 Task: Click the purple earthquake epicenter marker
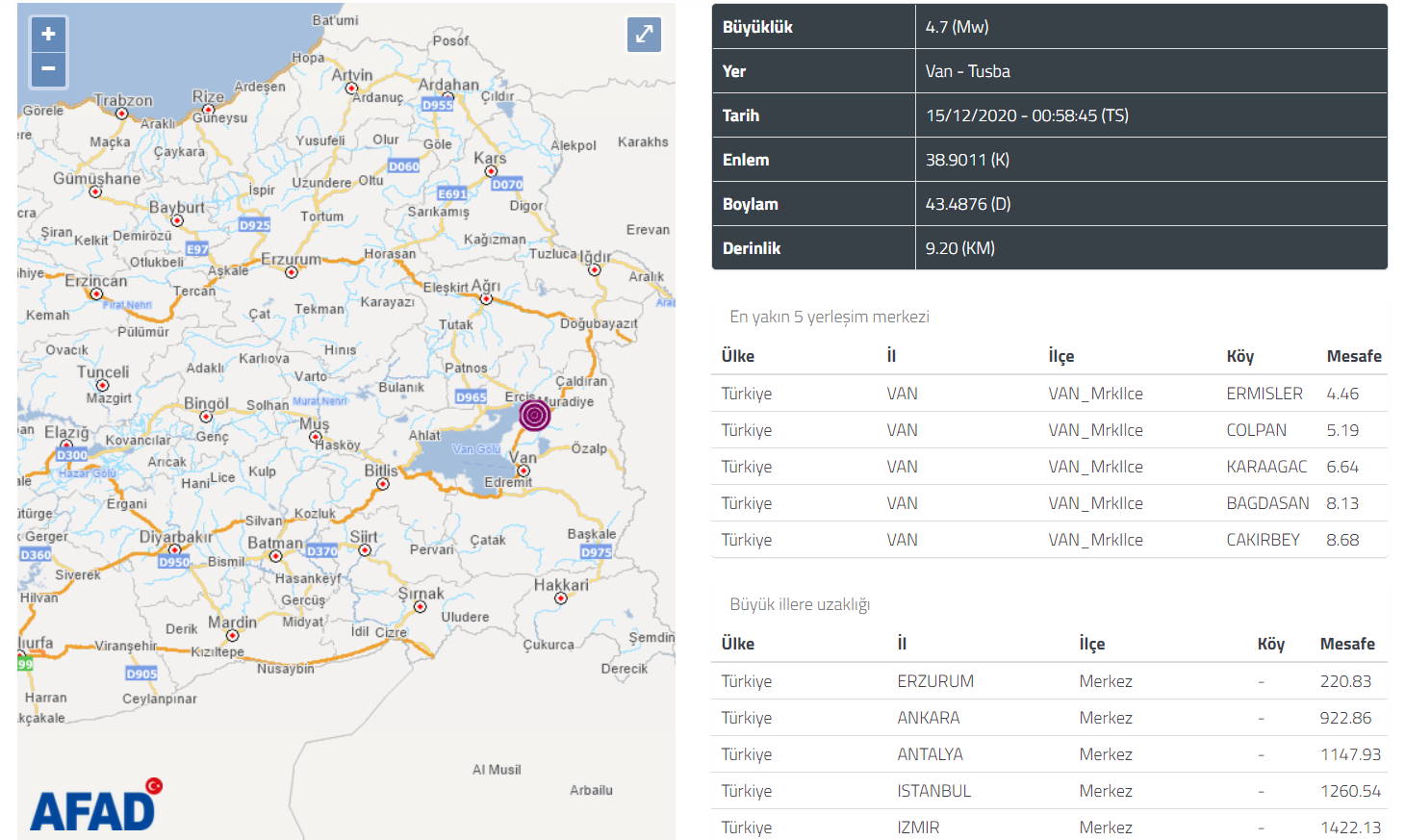[x=535, y=415]
